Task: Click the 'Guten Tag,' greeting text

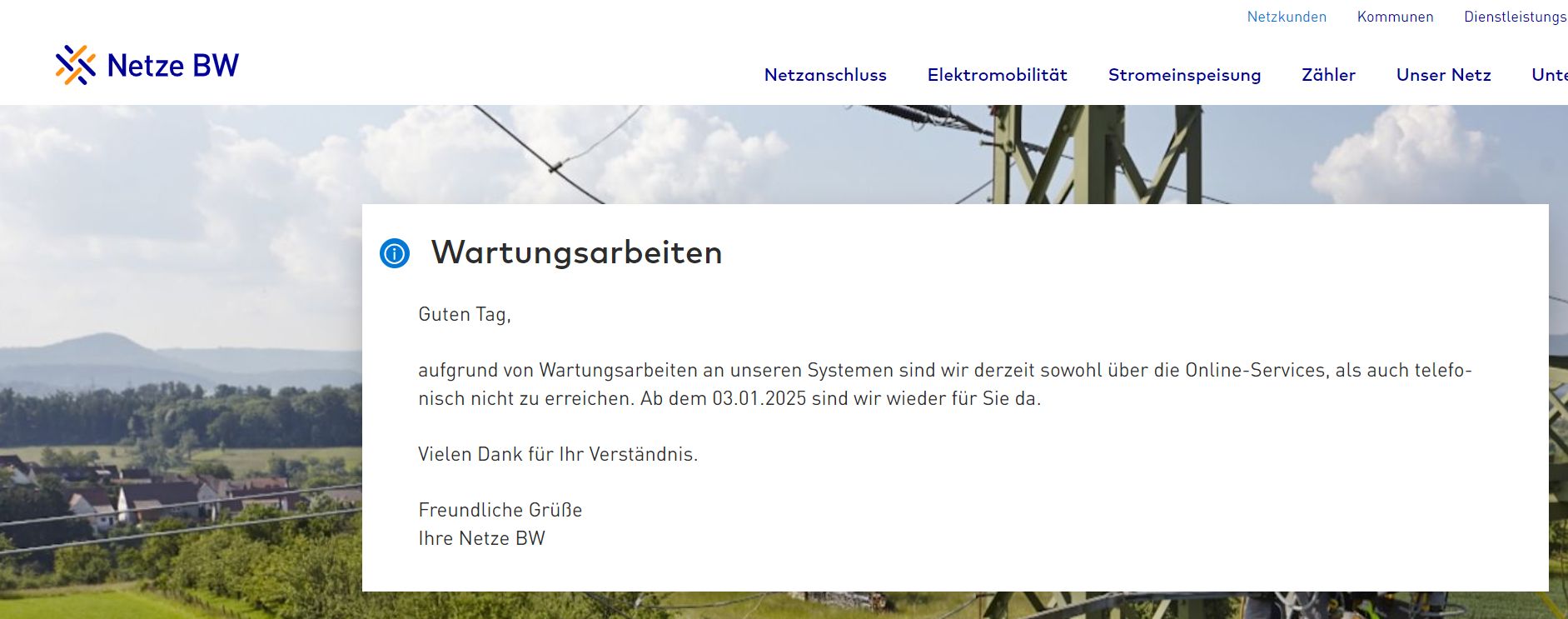Action: 465,314
